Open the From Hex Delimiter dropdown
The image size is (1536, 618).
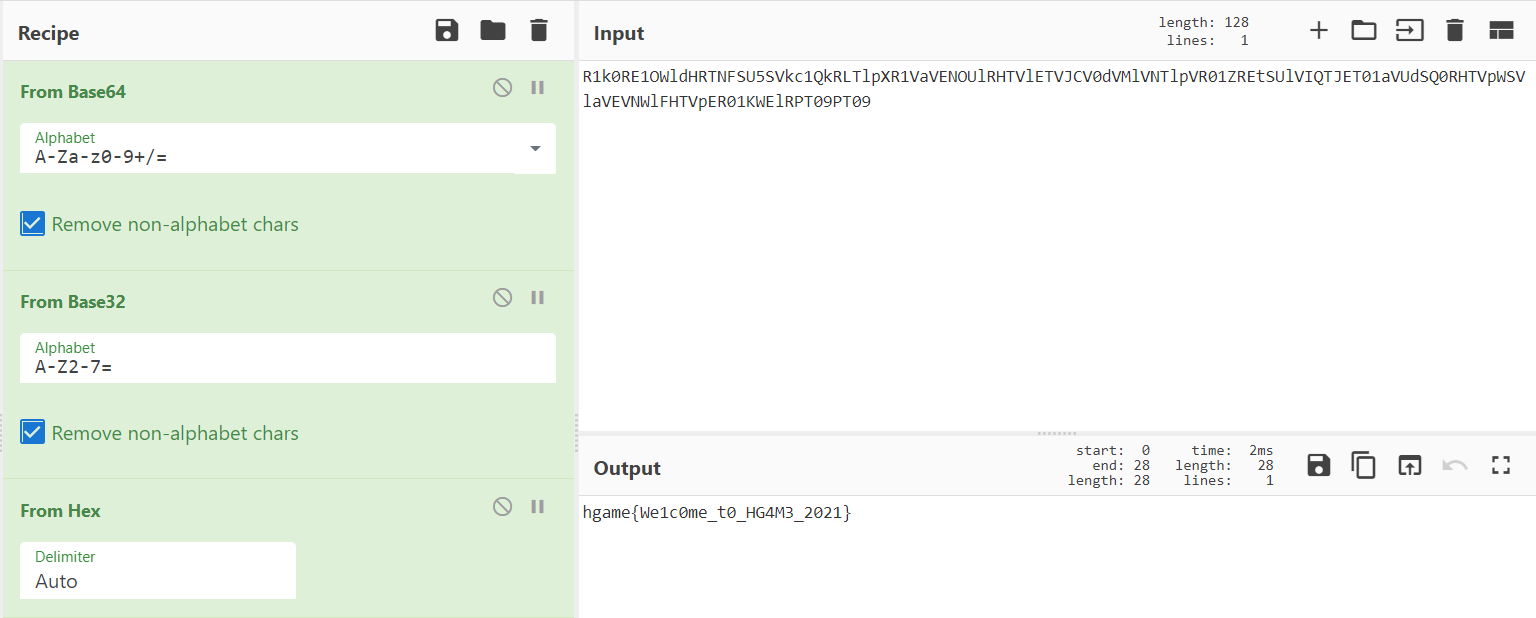(158, 571)
